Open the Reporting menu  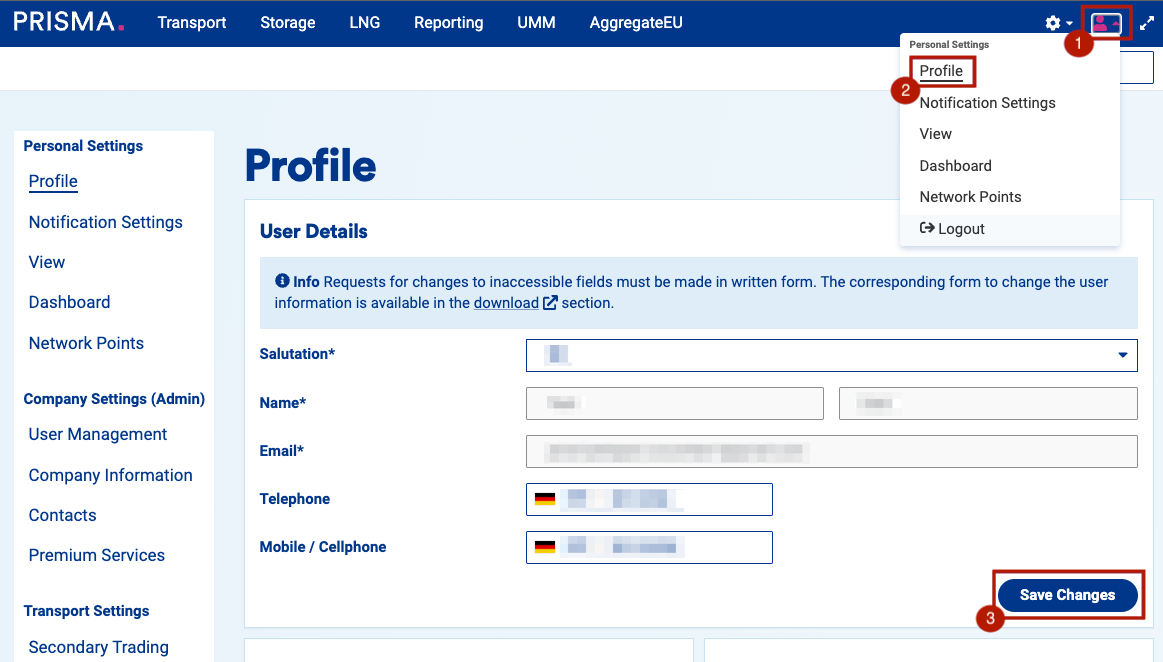click(x=448, y=22)
